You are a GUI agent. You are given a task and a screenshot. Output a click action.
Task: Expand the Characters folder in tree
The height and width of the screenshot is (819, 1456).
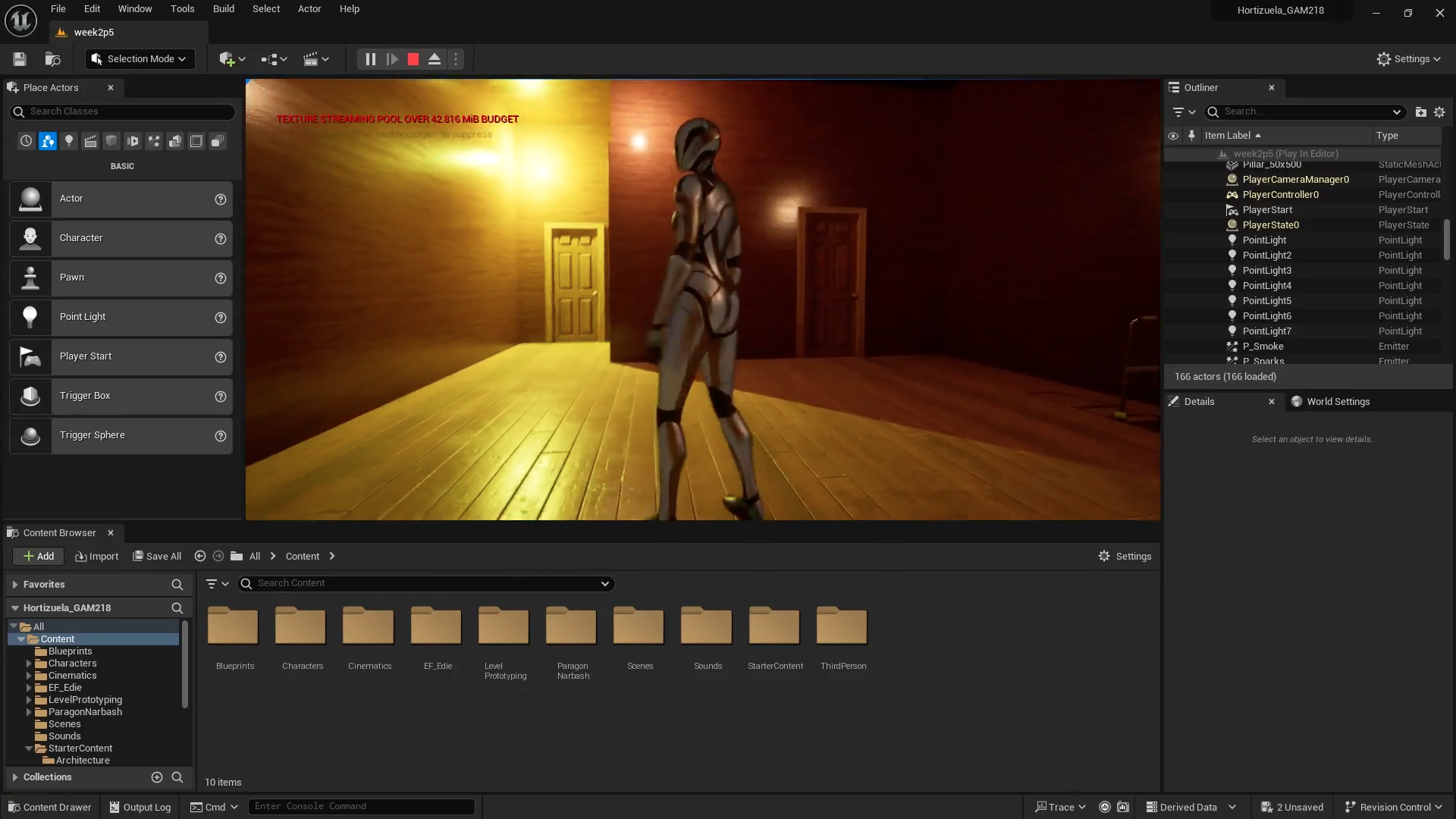29,664
